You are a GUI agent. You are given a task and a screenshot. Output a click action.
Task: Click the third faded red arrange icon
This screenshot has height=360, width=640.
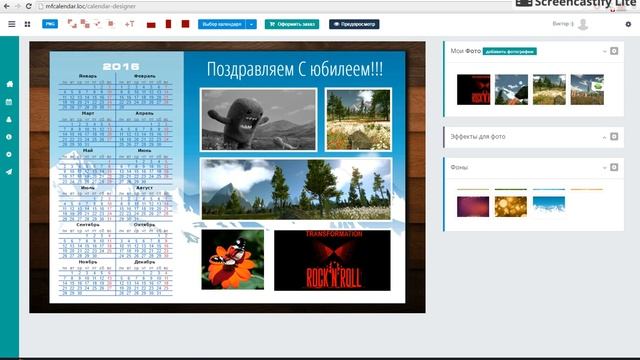pyautogui.click(x=98, y=24)
